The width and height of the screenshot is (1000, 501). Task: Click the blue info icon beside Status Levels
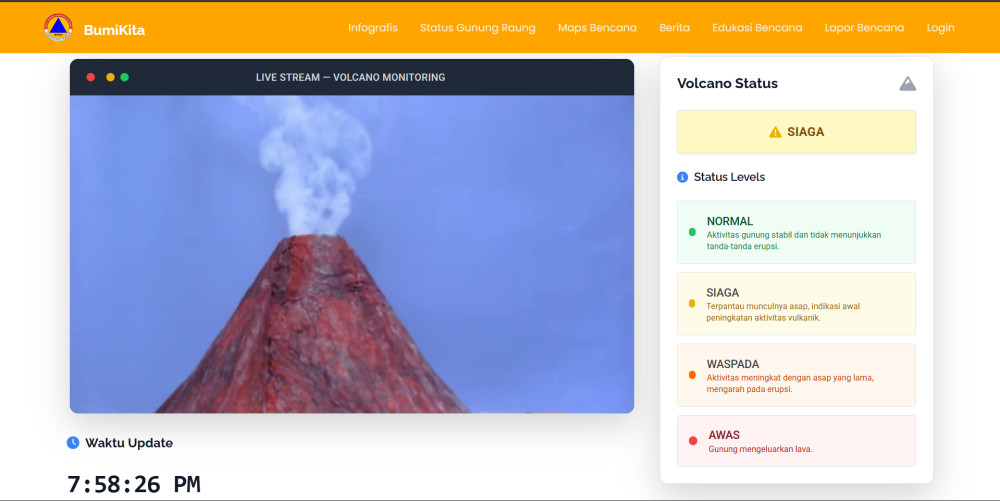[x=683, y=177]
